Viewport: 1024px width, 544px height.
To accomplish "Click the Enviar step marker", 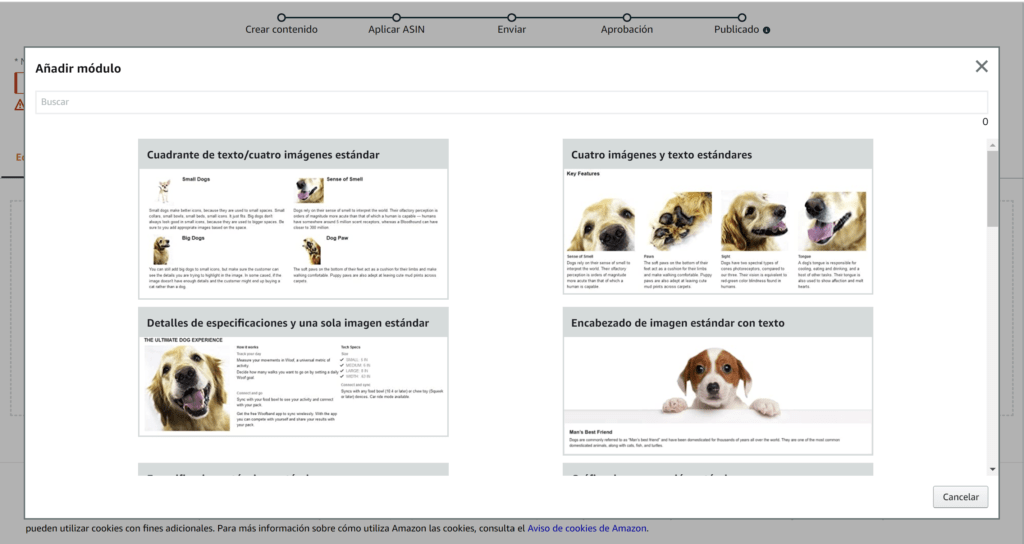I will (x=511, y=18).
